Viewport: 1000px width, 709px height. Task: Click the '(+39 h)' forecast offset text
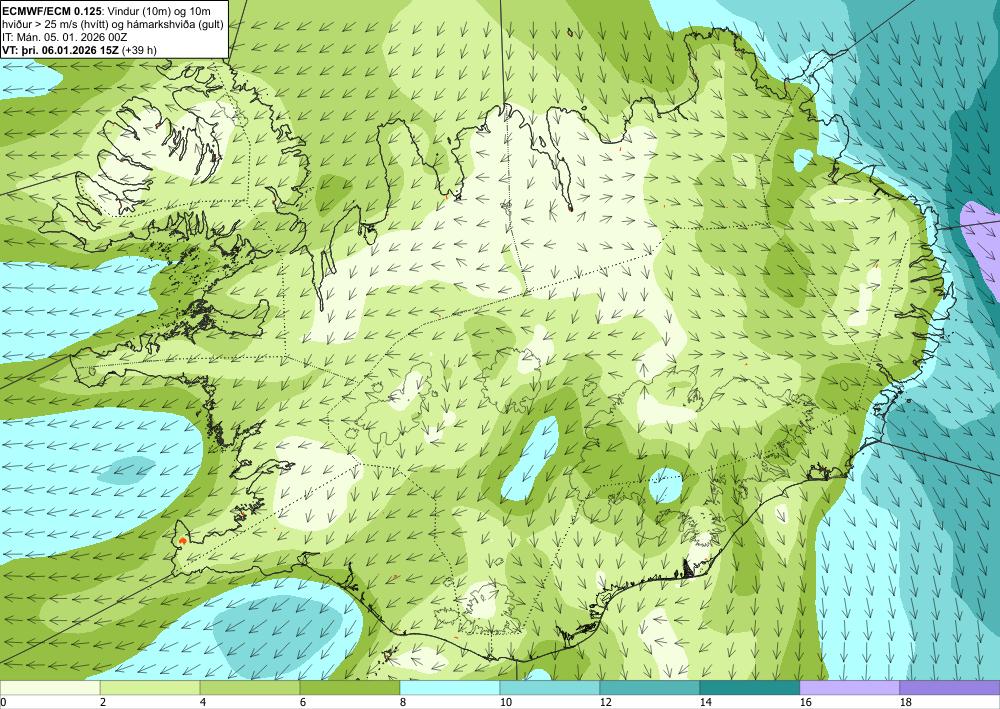coord(138,50)
